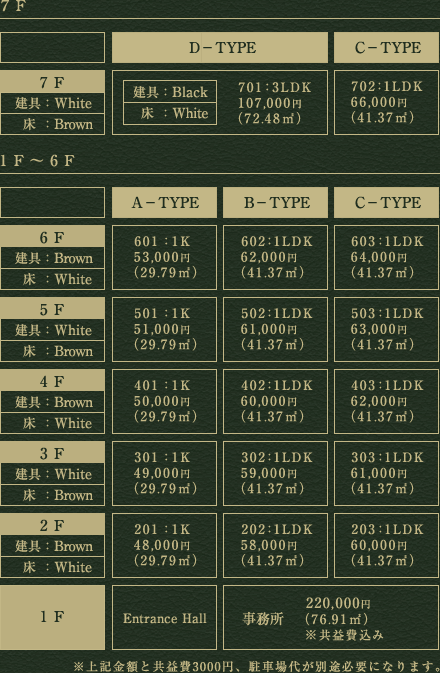The width and height of the screenshot is (440, 673).
Task: Select the 4F floor label cell
Action: coord(52,381)
